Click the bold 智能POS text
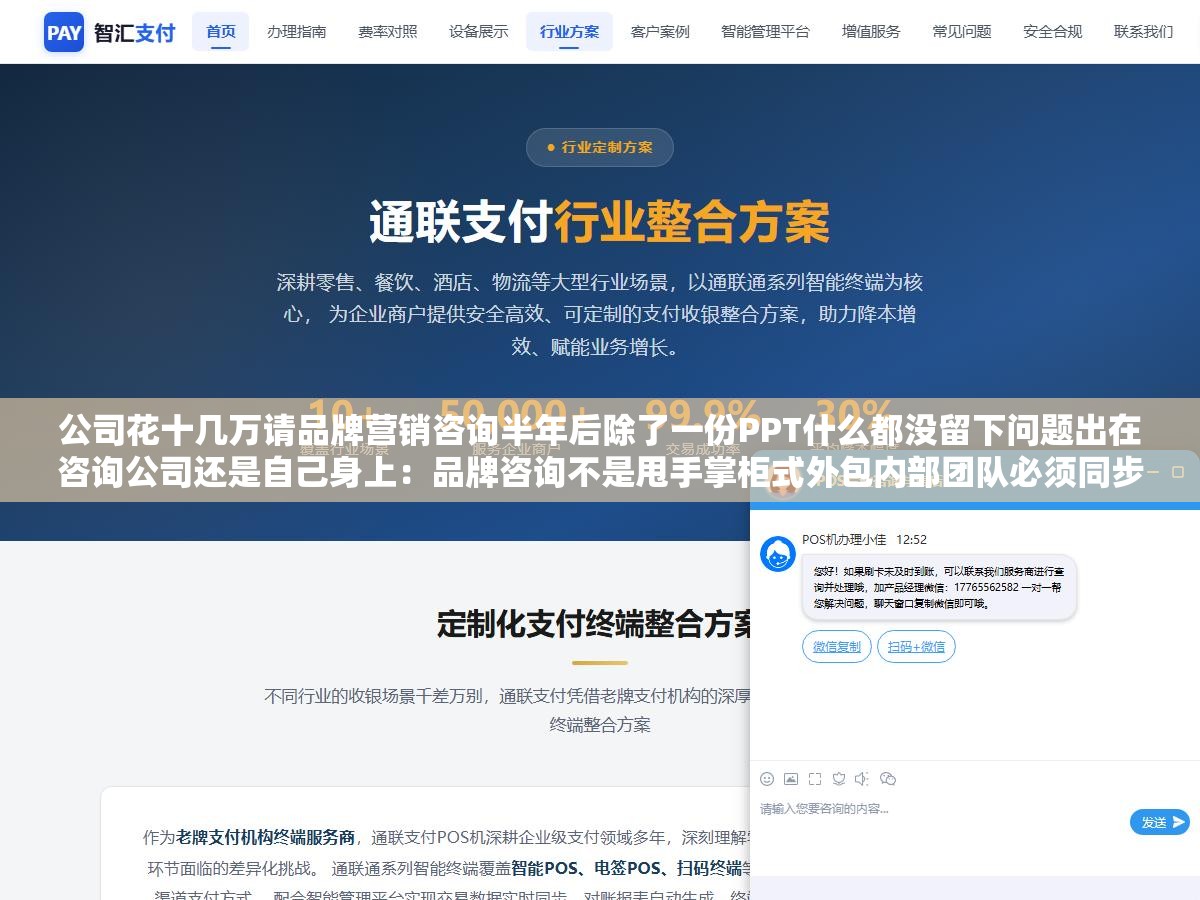 tap(545, 867)
